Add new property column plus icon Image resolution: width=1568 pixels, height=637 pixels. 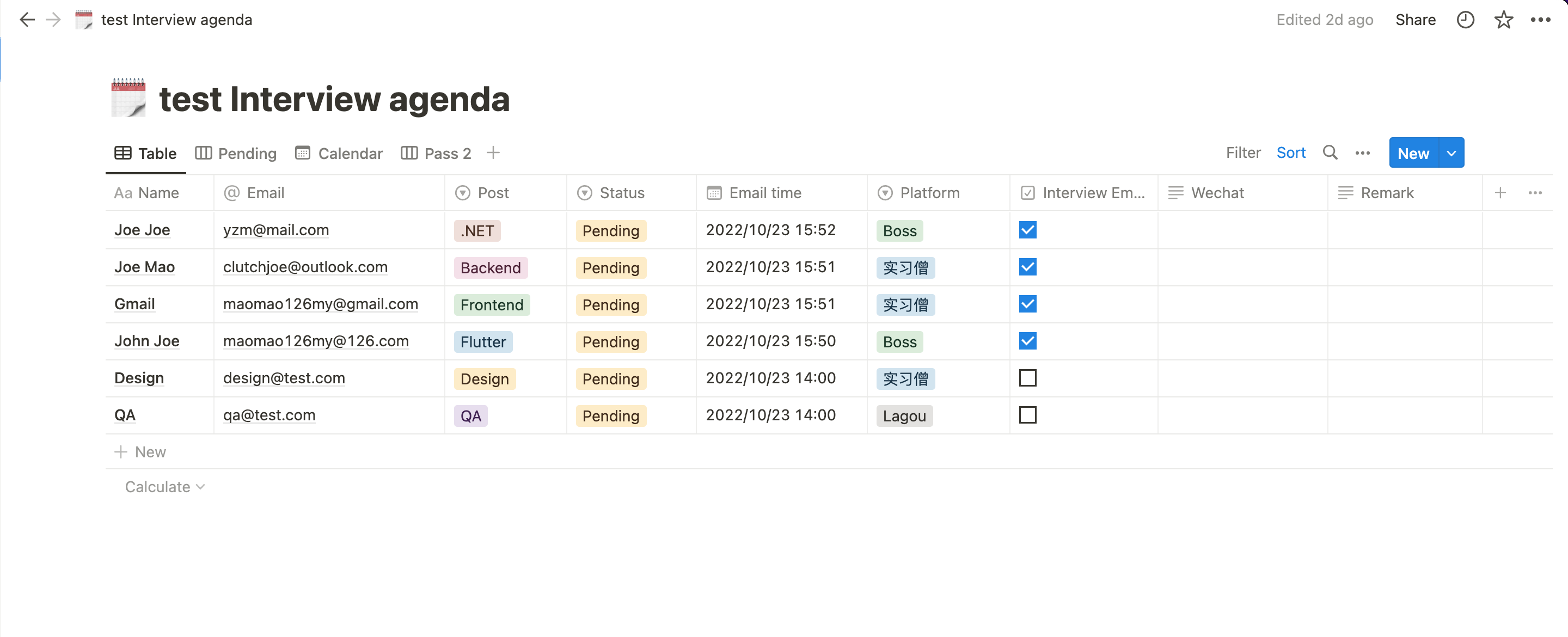pos(1500,193)
